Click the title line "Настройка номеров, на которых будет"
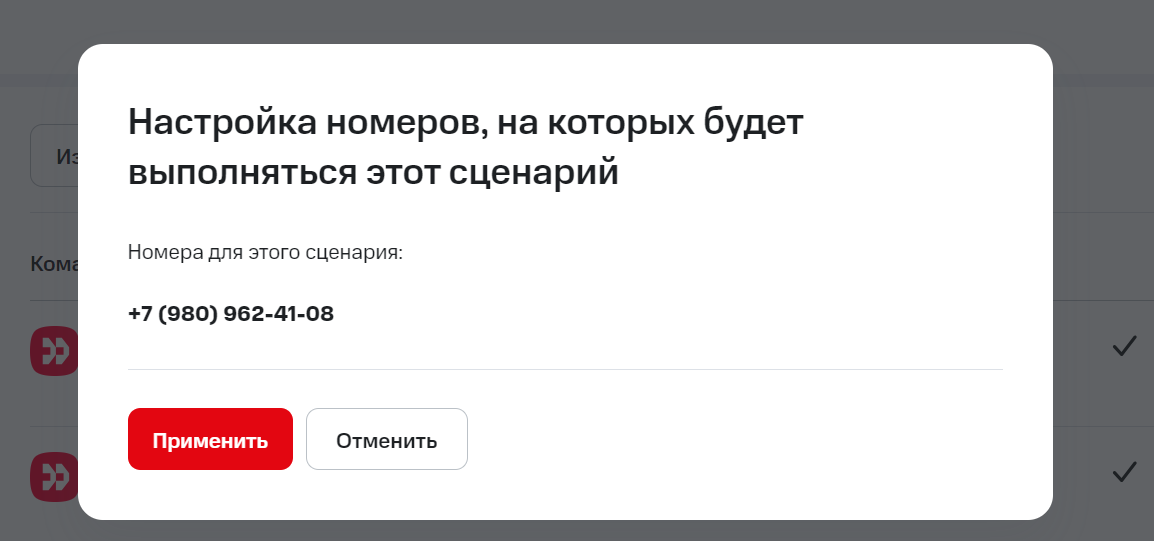Image resolution: width=1154 pixels, height=541 pixels. pos(466,123)
